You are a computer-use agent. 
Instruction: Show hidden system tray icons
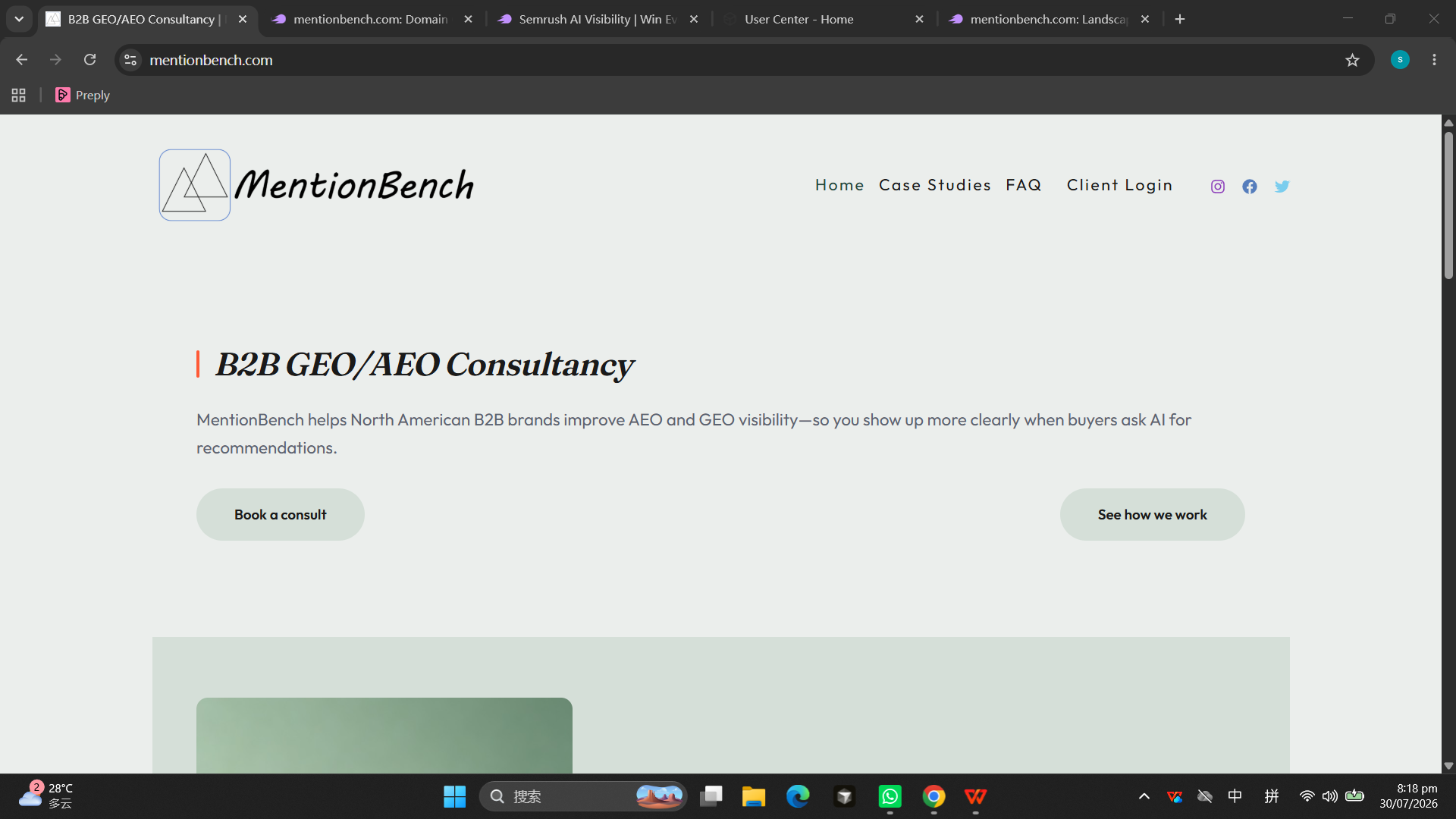pyautogui.click(x=1144, y=796)
